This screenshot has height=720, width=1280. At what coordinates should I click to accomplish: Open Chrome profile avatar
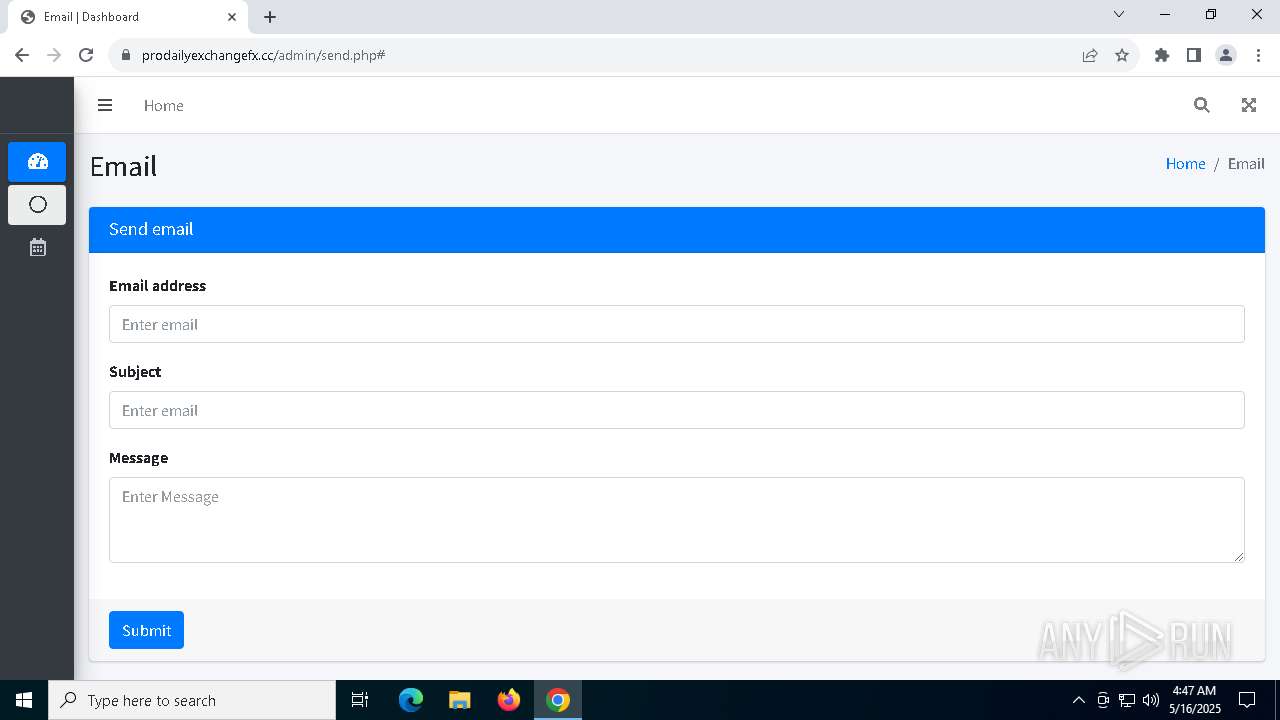[1226, 55]
